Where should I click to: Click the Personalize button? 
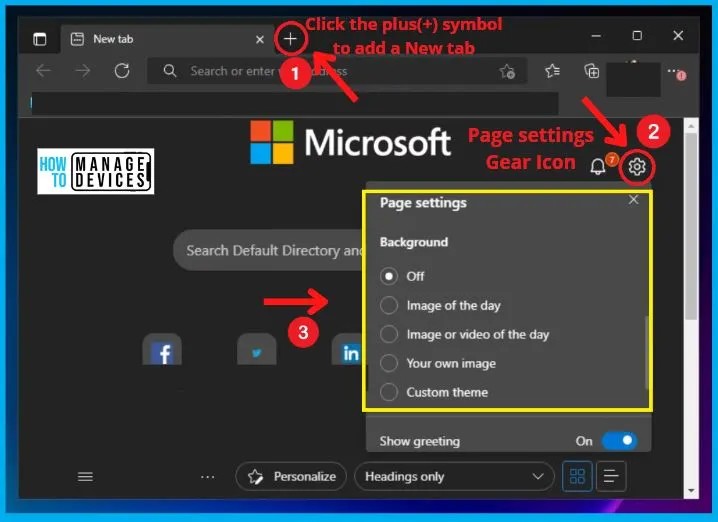pos(291,477)
